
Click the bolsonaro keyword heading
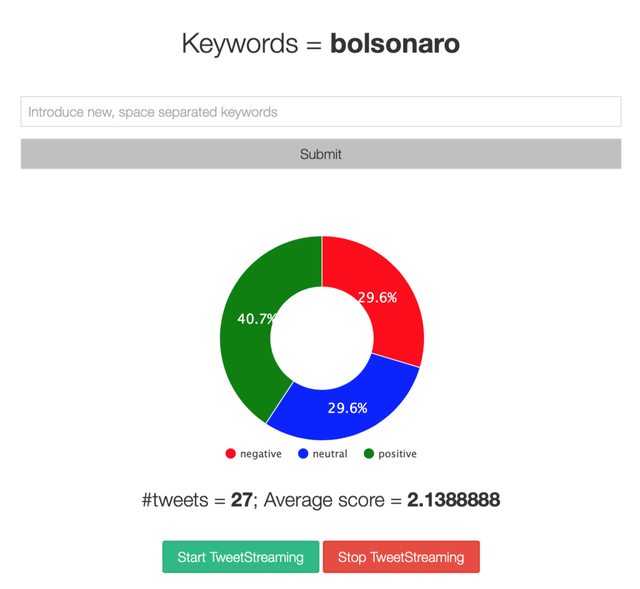[395, 43]
